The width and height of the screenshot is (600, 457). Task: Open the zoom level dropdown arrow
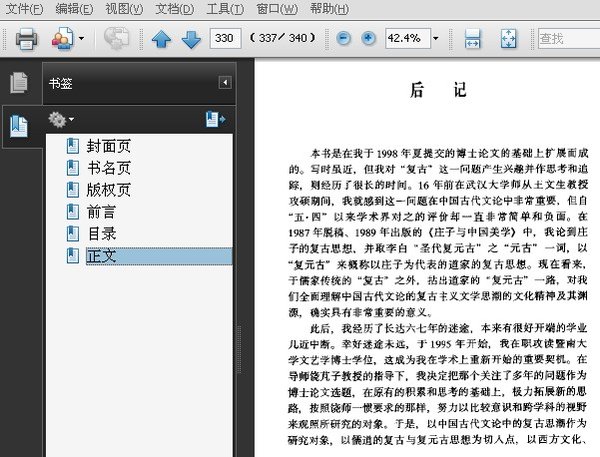pyautogui.click(x=435, y=38)
